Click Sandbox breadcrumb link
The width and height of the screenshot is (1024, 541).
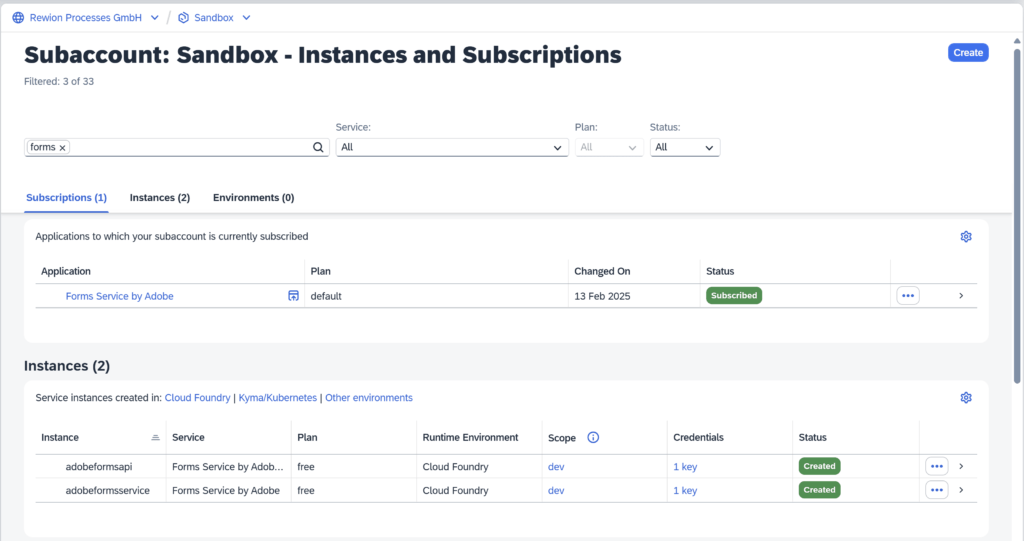pyautogui.click(x=214, y=18)
